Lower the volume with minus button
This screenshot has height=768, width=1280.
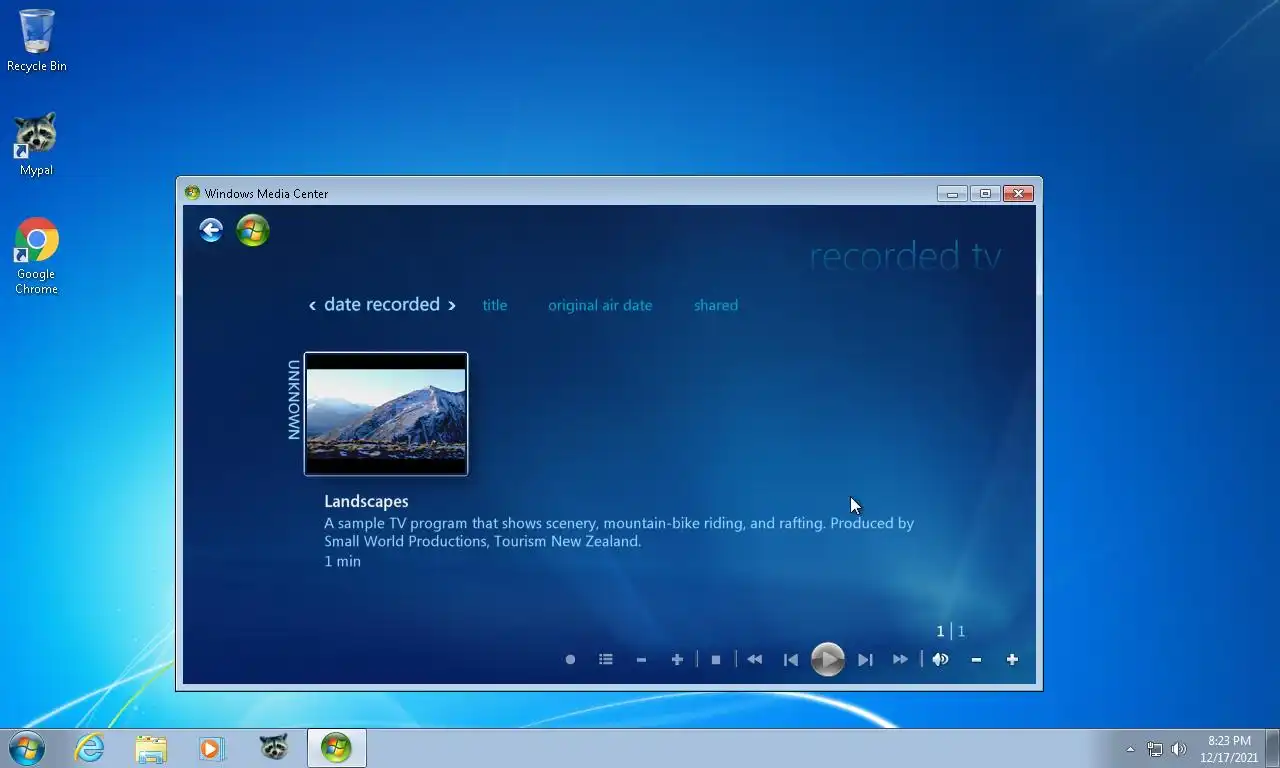tap(976, 660)
